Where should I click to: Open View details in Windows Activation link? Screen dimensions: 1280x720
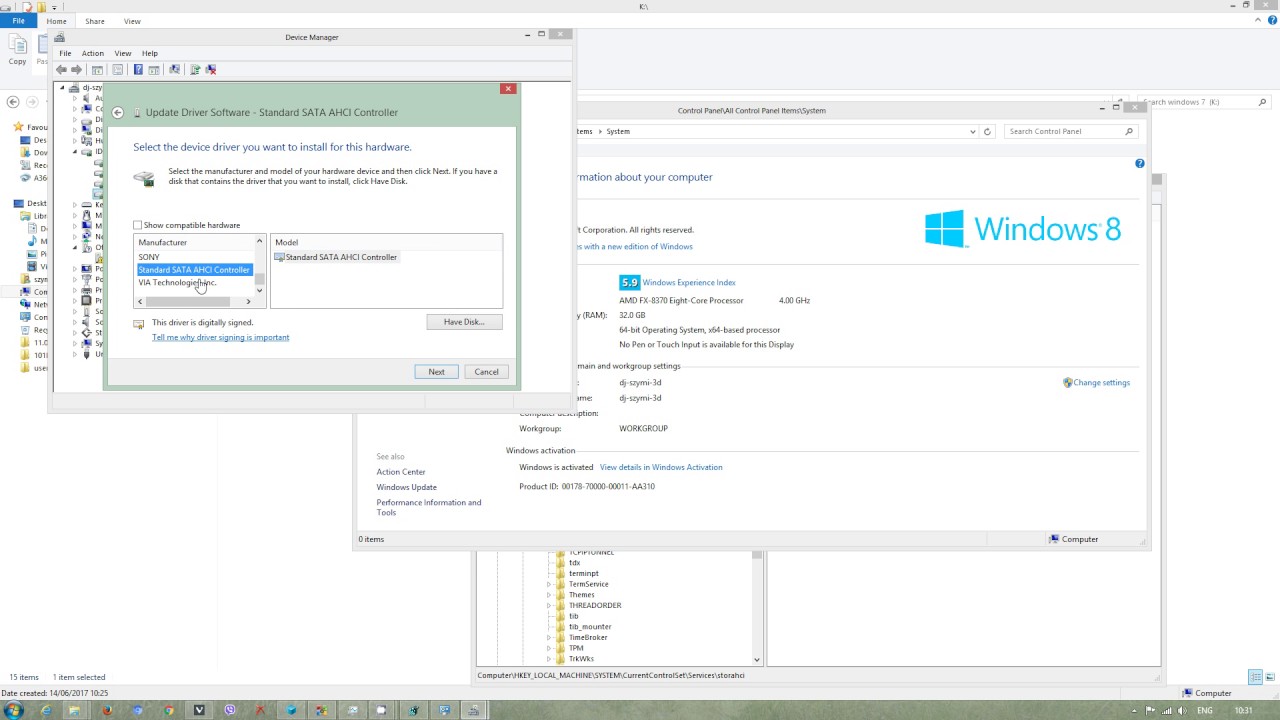tap(661, 467)
